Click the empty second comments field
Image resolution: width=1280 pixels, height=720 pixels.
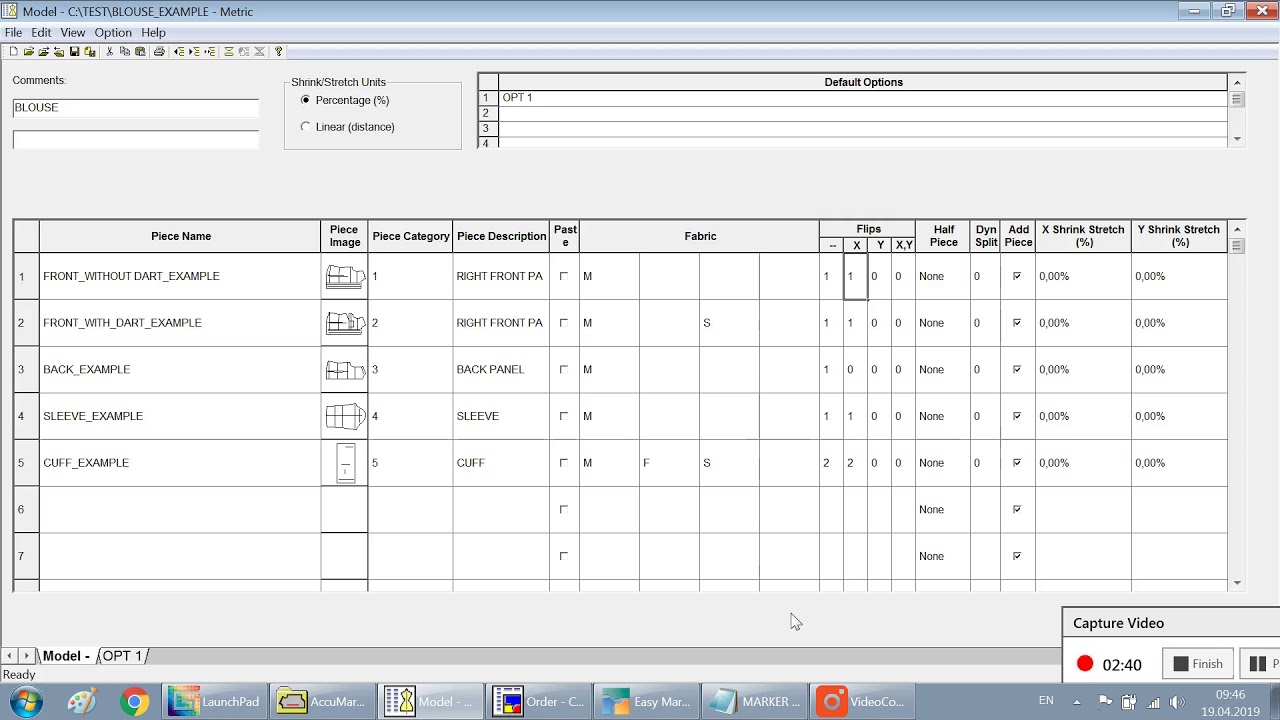pyautogui.click(x=136, y=140)
